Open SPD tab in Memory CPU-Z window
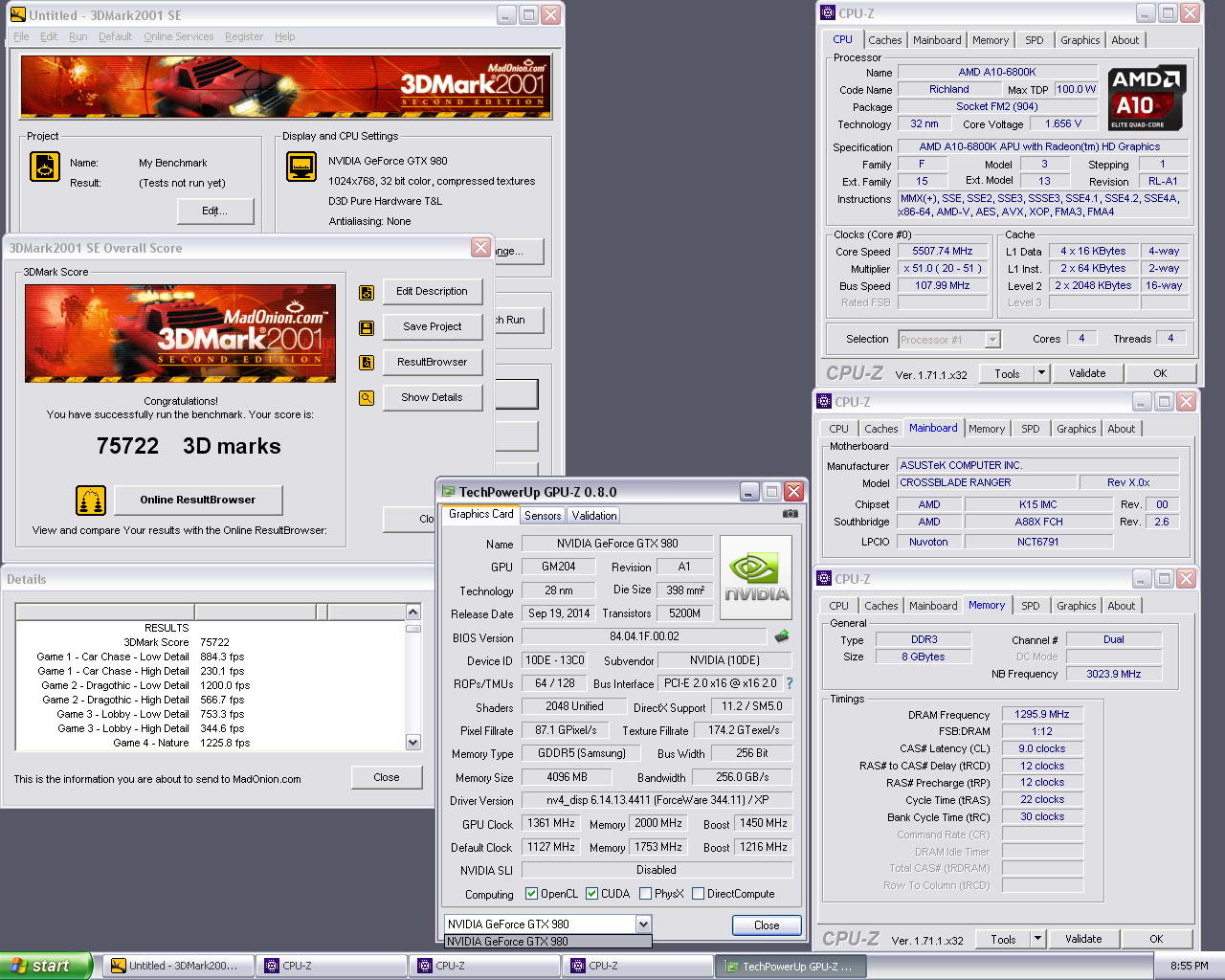Screen dimensions: 1225x980 1031,606
